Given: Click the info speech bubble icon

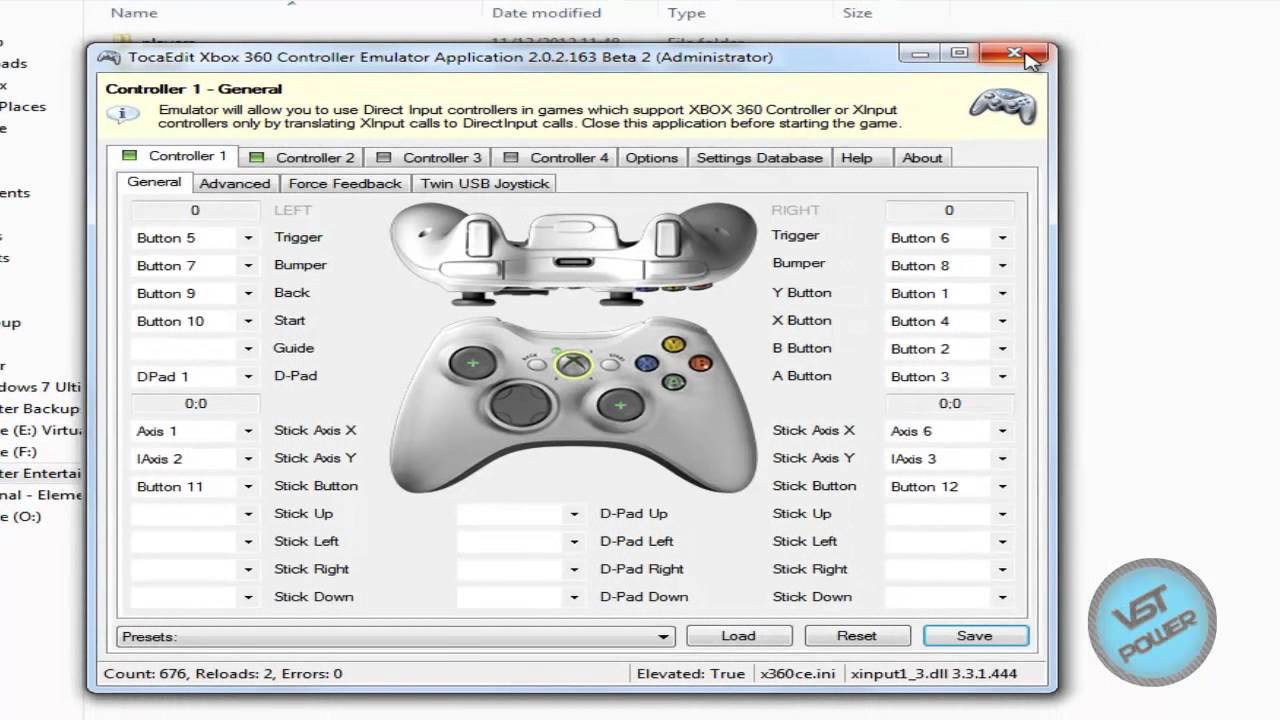Looking at the screenshot, I should (122, 113).
